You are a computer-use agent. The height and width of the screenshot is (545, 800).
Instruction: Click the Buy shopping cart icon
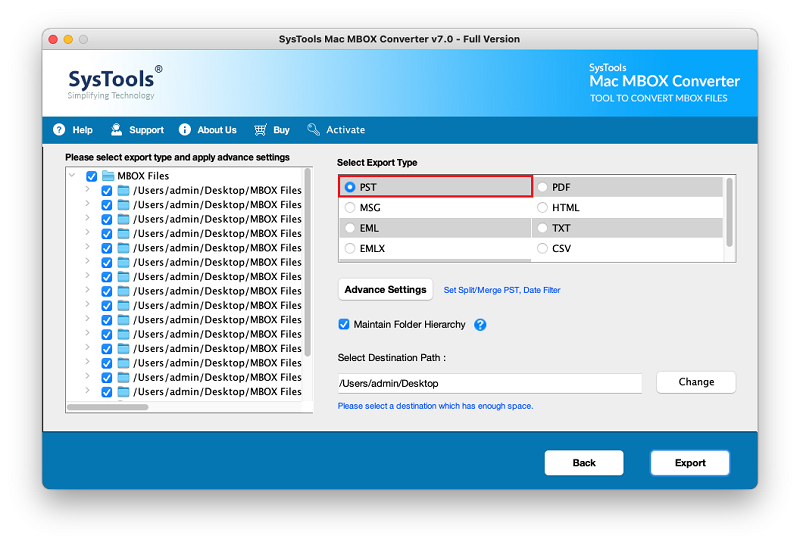coord(260,130)
